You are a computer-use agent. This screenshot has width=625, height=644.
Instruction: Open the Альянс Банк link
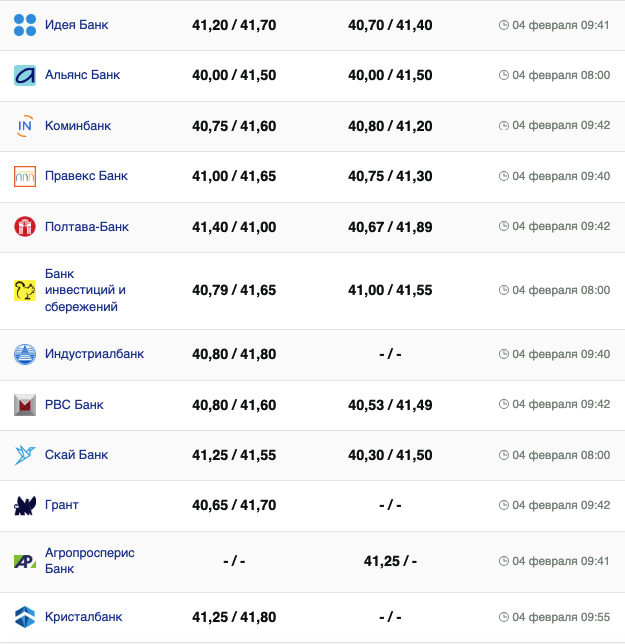pos(82,75)
